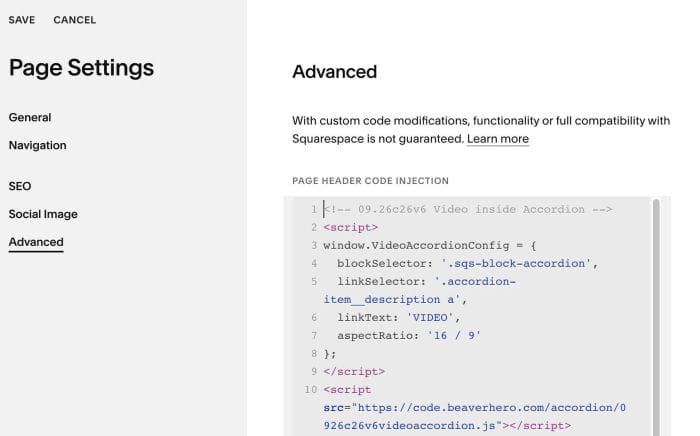The height and width of the screenshot is (436, 700).
Task: Switch to the SEO tab
Action: (20, 186)
